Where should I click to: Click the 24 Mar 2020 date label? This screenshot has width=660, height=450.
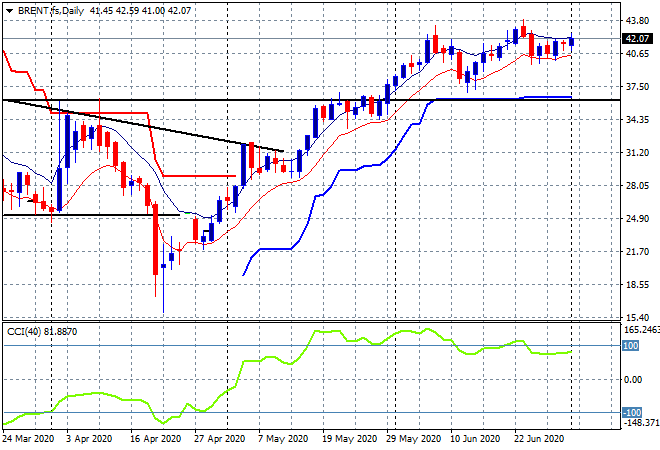pyautogui.click(x=28, y=439)
